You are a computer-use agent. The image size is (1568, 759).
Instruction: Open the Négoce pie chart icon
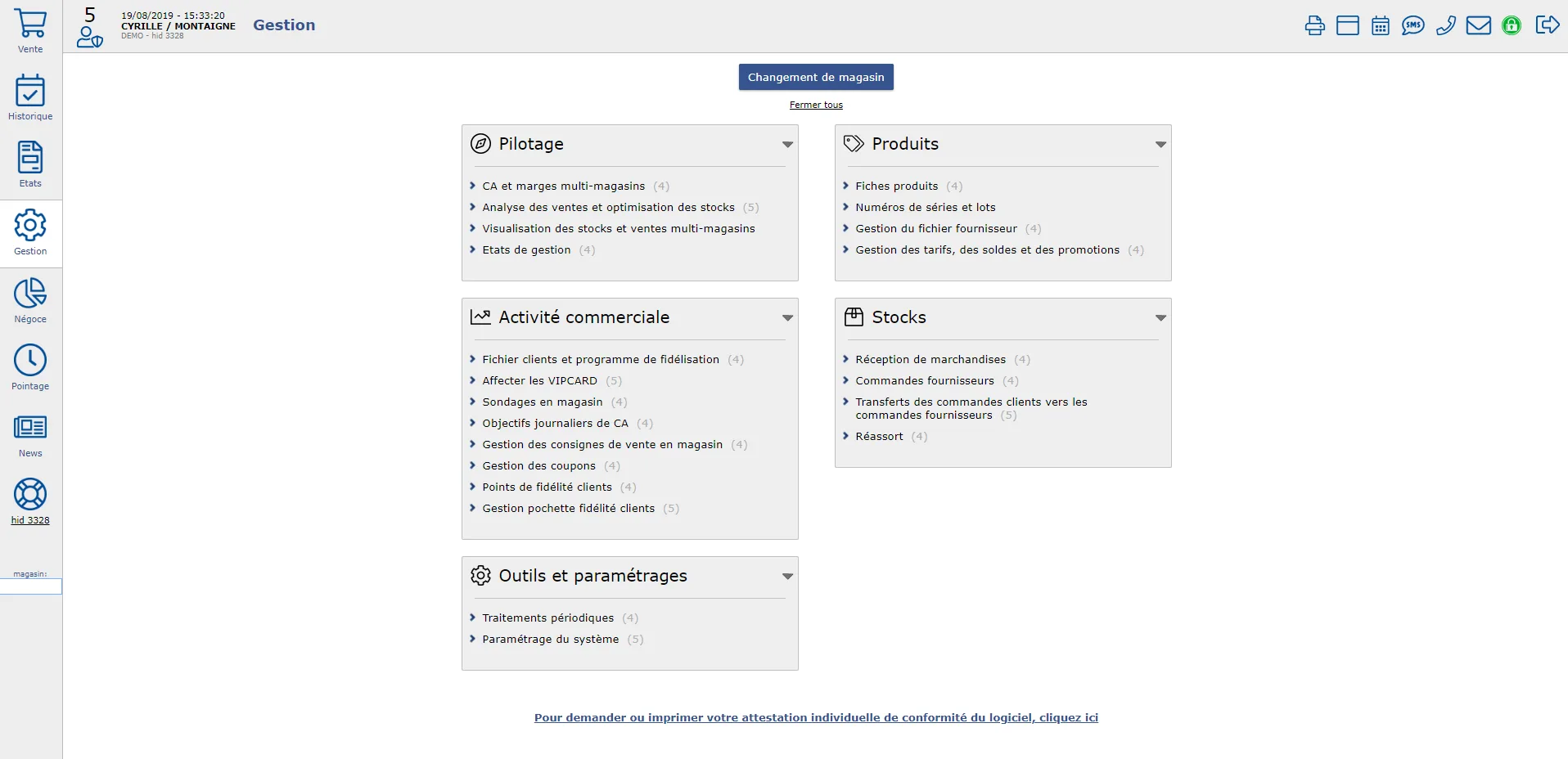pos(30,293)
